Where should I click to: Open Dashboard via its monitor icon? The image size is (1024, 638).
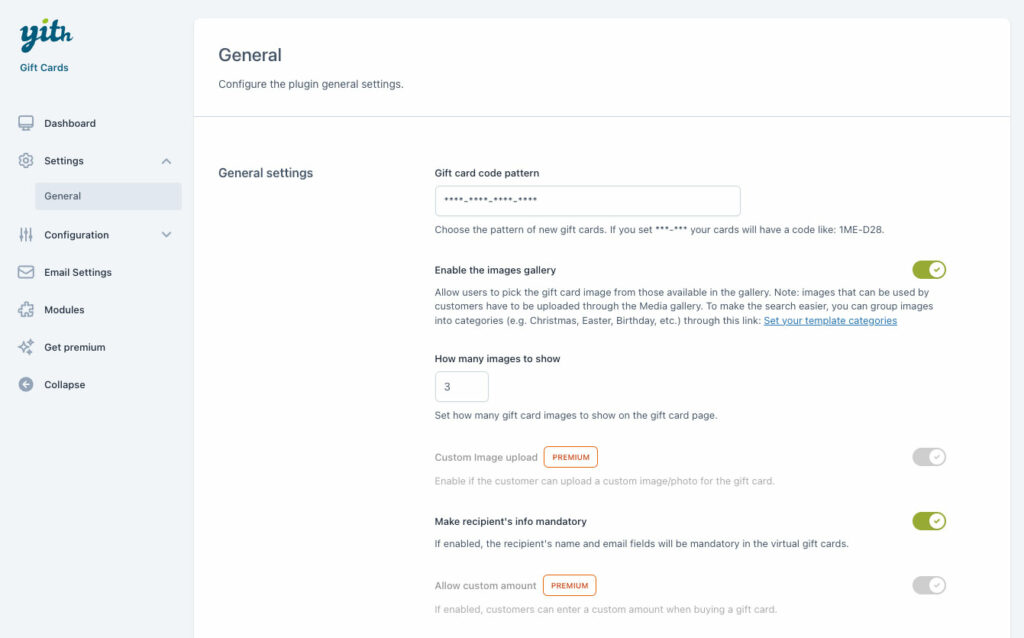pyautogui.click(x=26, y=123)
